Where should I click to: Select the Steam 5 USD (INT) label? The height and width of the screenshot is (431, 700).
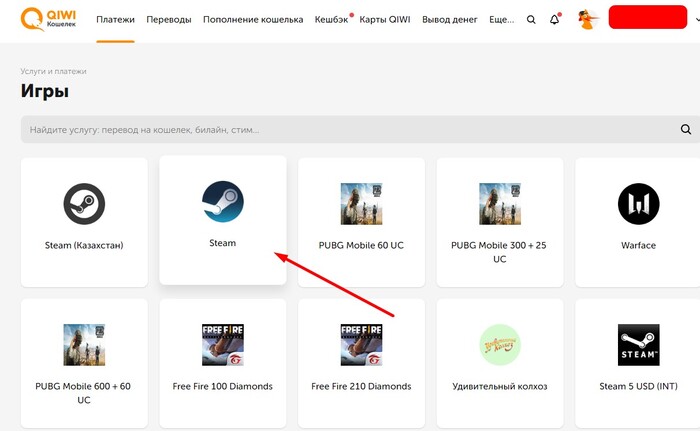coord(638,386)
